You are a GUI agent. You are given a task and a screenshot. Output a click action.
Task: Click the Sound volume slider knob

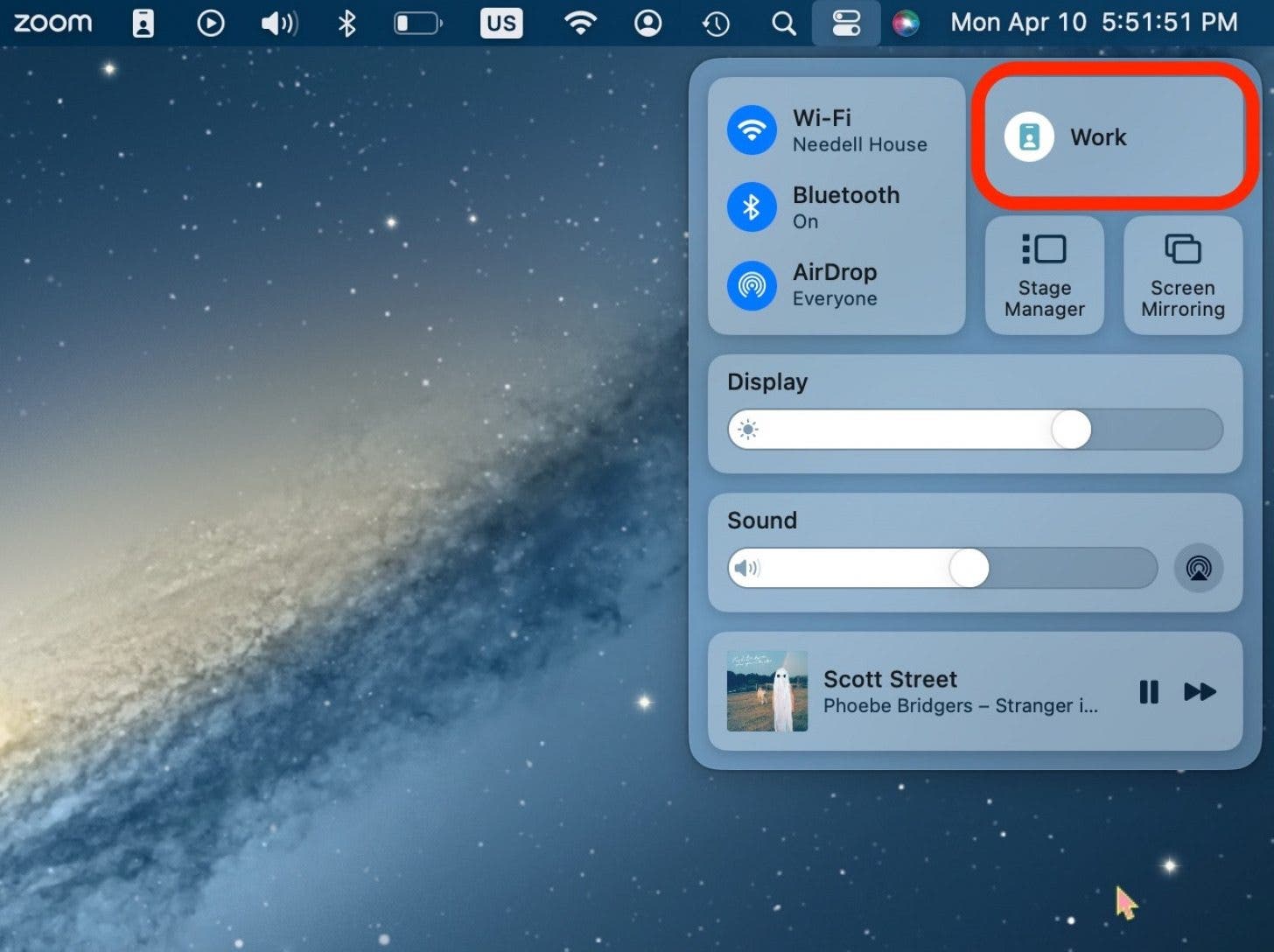pyautogui.click(x=969, y=568)
